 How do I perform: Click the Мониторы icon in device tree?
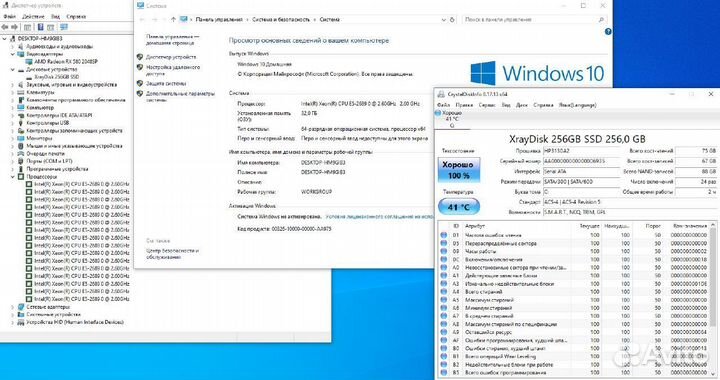[21, 138]
